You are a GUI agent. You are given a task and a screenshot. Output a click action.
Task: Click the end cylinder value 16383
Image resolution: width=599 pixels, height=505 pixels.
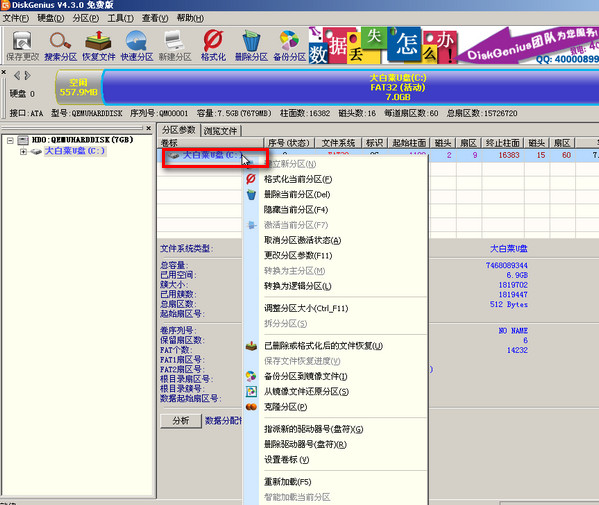509,155
